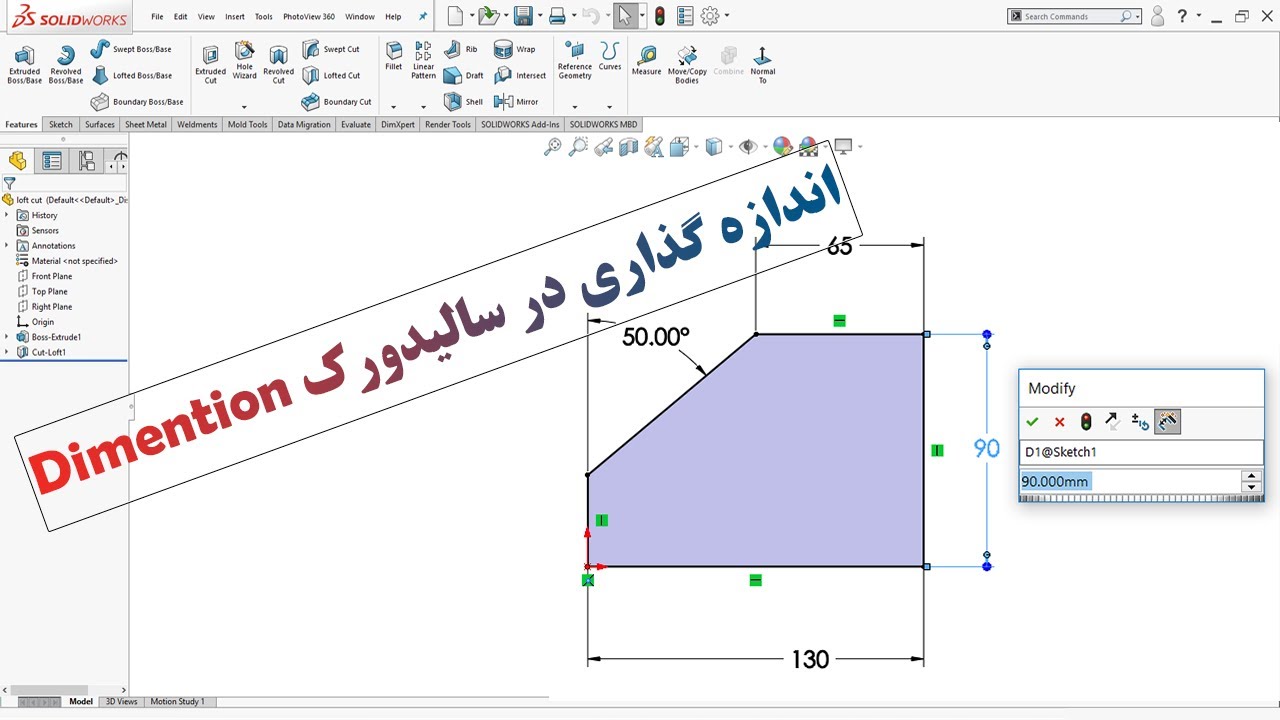Image resolution: width=1280 pixels, height=720 pixels.
Task: Click the Save icon in top toolbar
Action: coord(522,15)
